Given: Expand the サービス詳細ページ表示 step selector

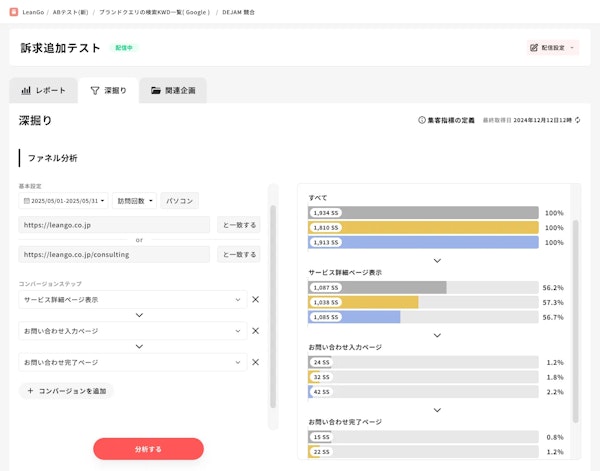Looking at the screenshot, I should (236, 299).
